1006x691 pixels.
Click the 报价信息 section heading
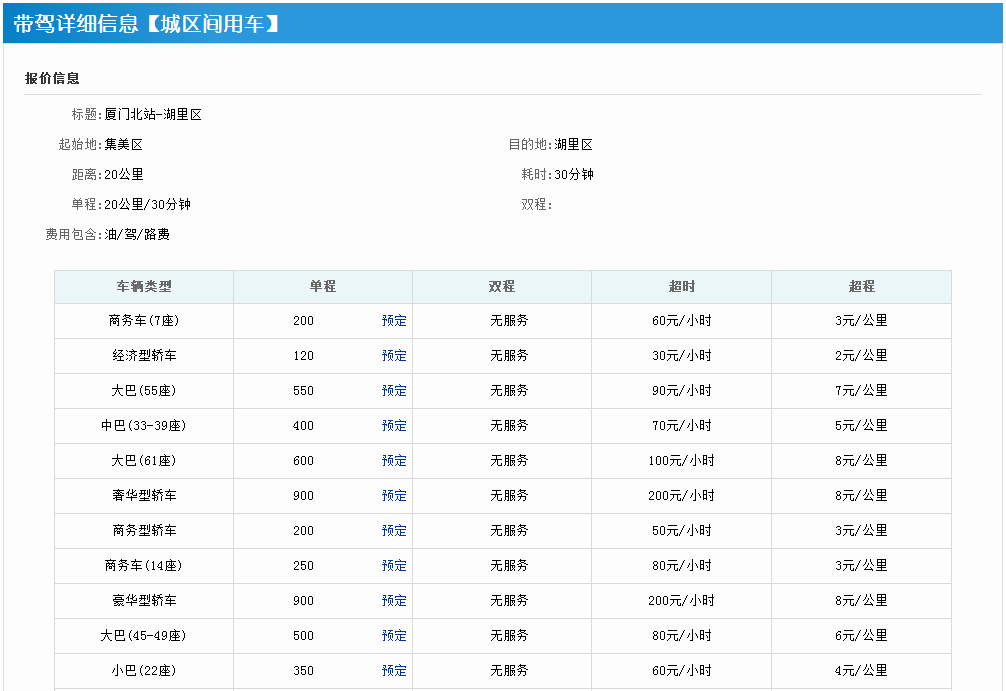(x=52, y=78)
